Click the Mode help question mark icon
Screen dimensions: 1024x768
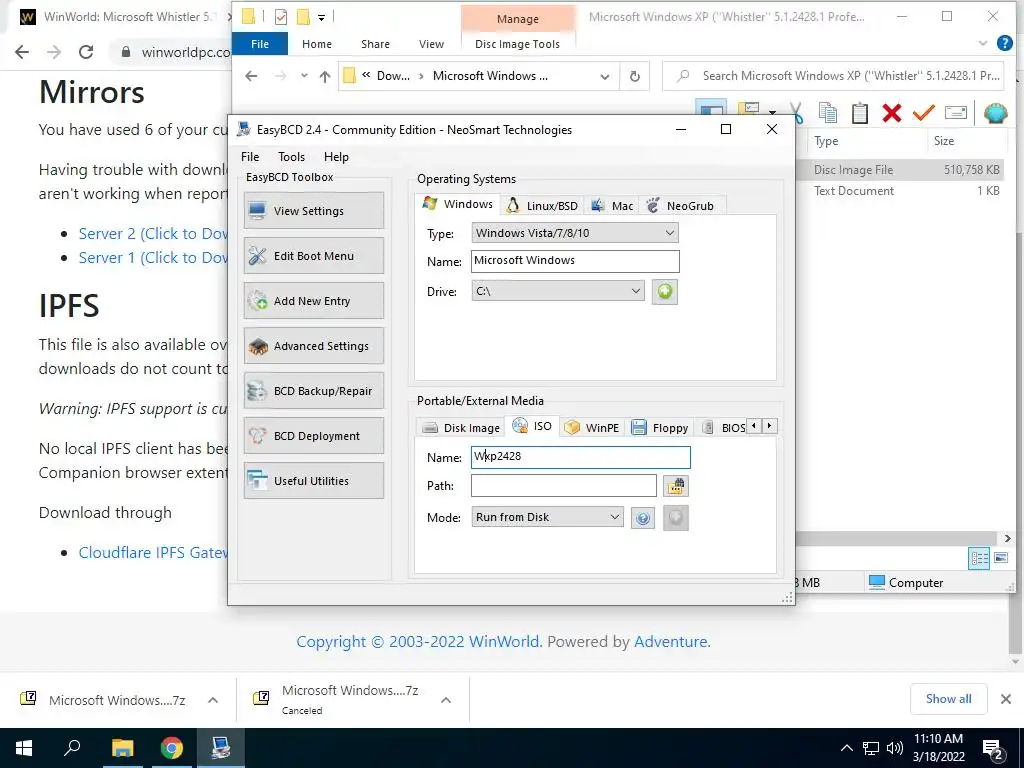(643, 518)
